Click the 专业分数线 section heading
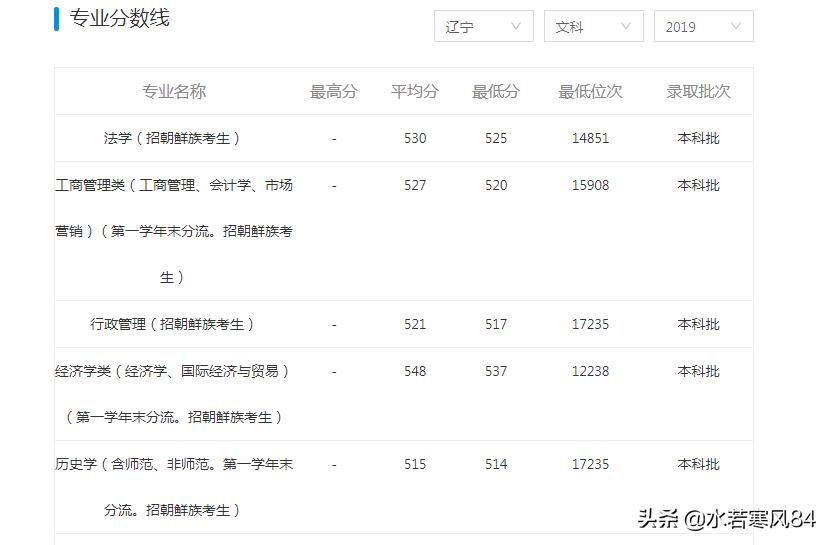The width and height of the screenshot is (832, 545). (x=120, y=19)
